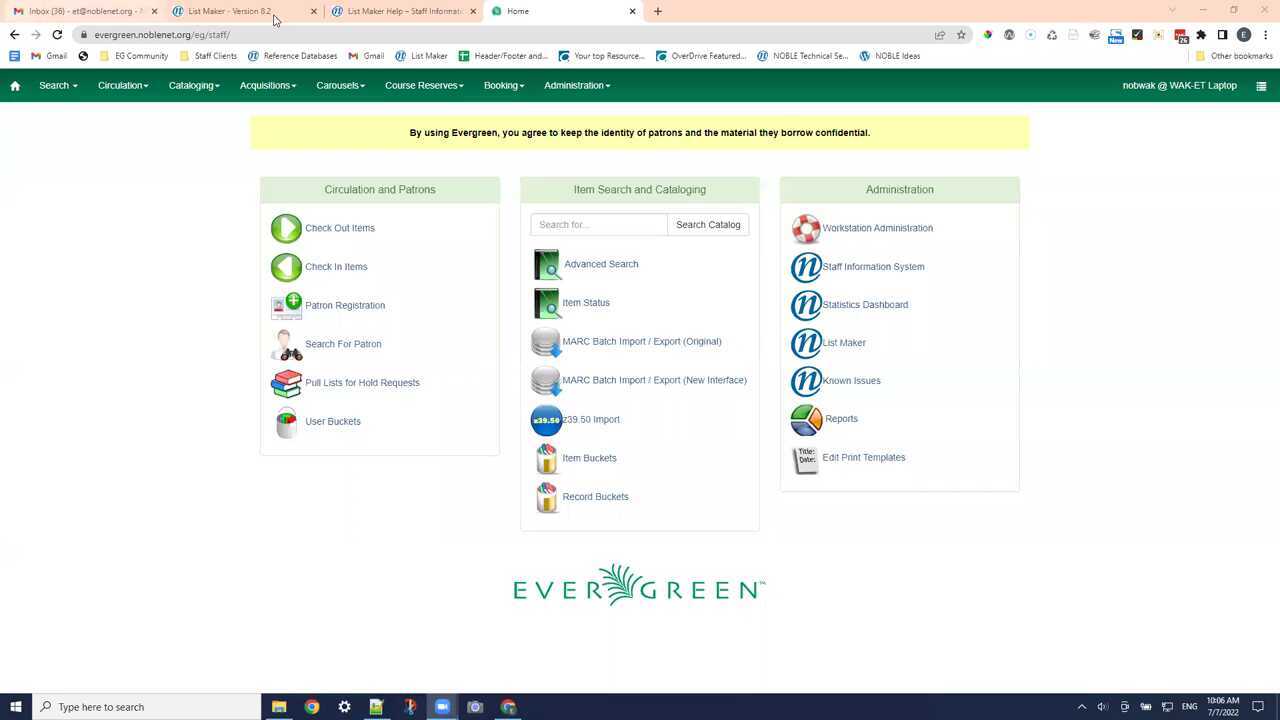The height and width of the screenshot is (720, 1280).
Task: Click the Workstation Administration lifebuoy icon
Action: tap(806, 228)
